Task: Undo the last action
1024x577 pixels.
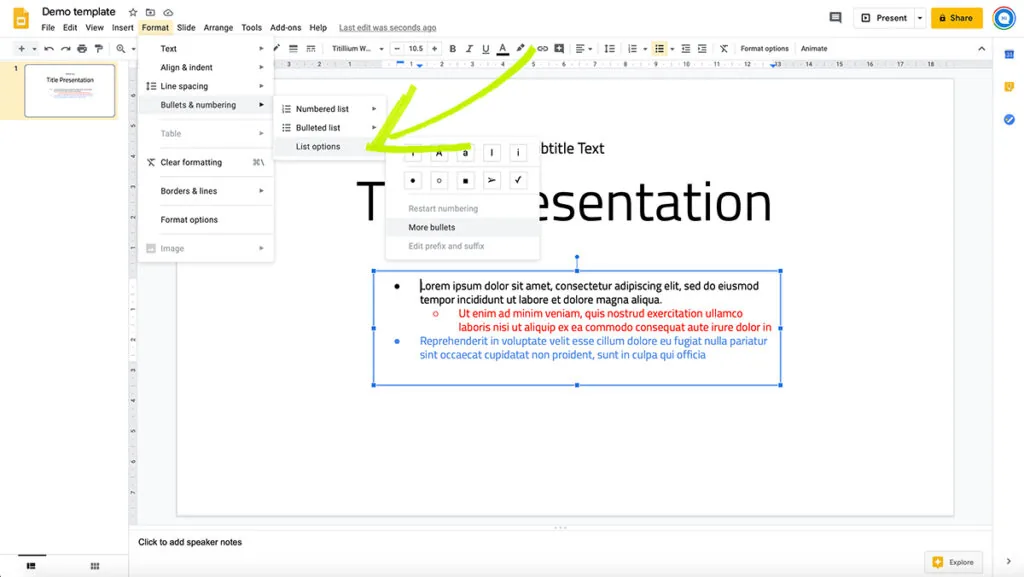Action: tap(49, 48)
